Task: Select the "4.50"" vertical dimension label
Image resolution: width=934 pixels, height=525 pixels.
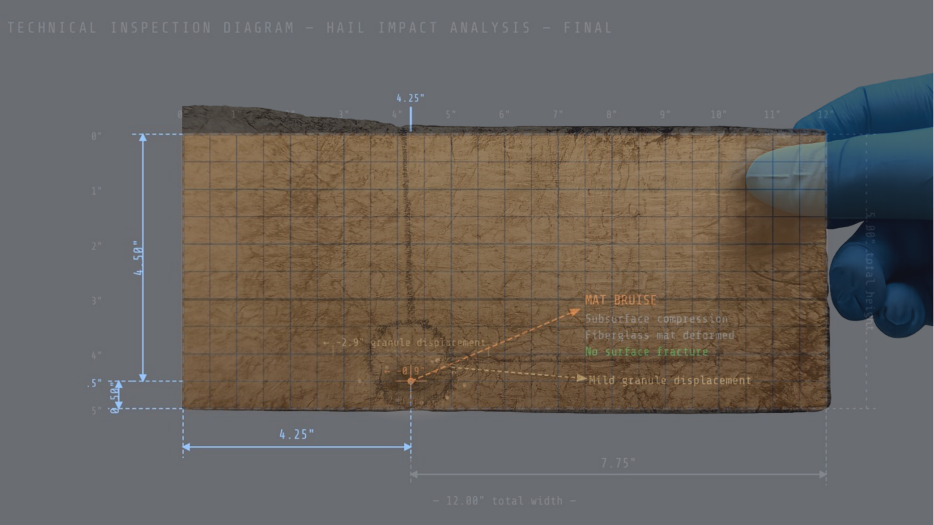Action: click(138, 258)
